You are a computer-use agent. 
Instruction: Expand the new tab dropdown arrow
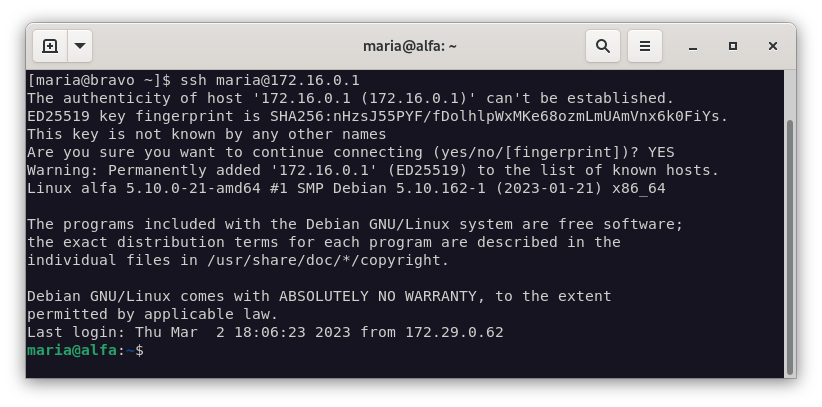80,46
